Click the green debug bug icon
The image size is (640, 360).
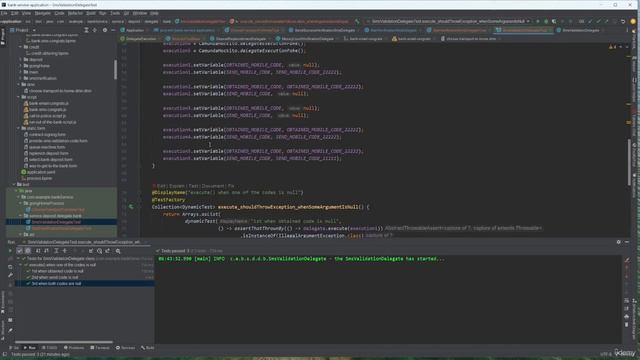[x=546, y=21]
